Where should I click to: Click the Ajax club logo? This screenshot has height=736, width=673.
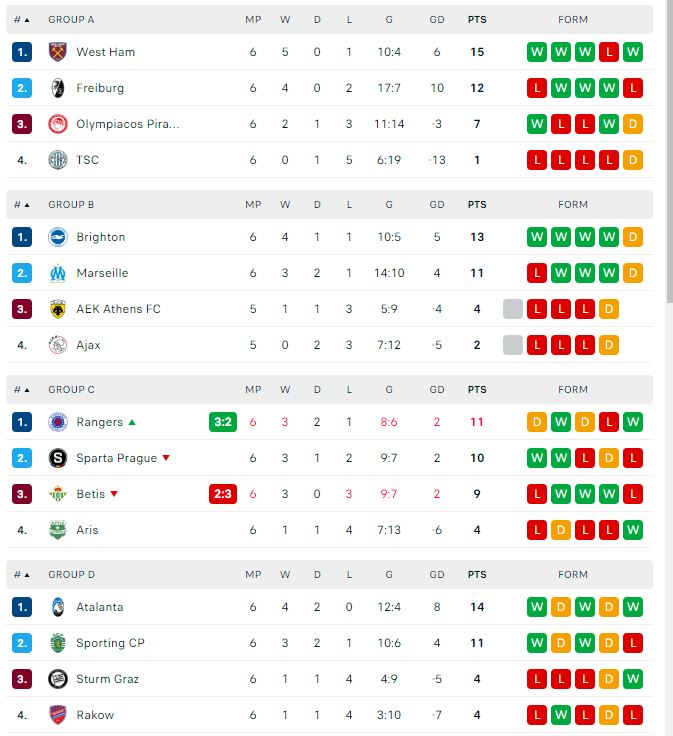click(x=57, y=345)
